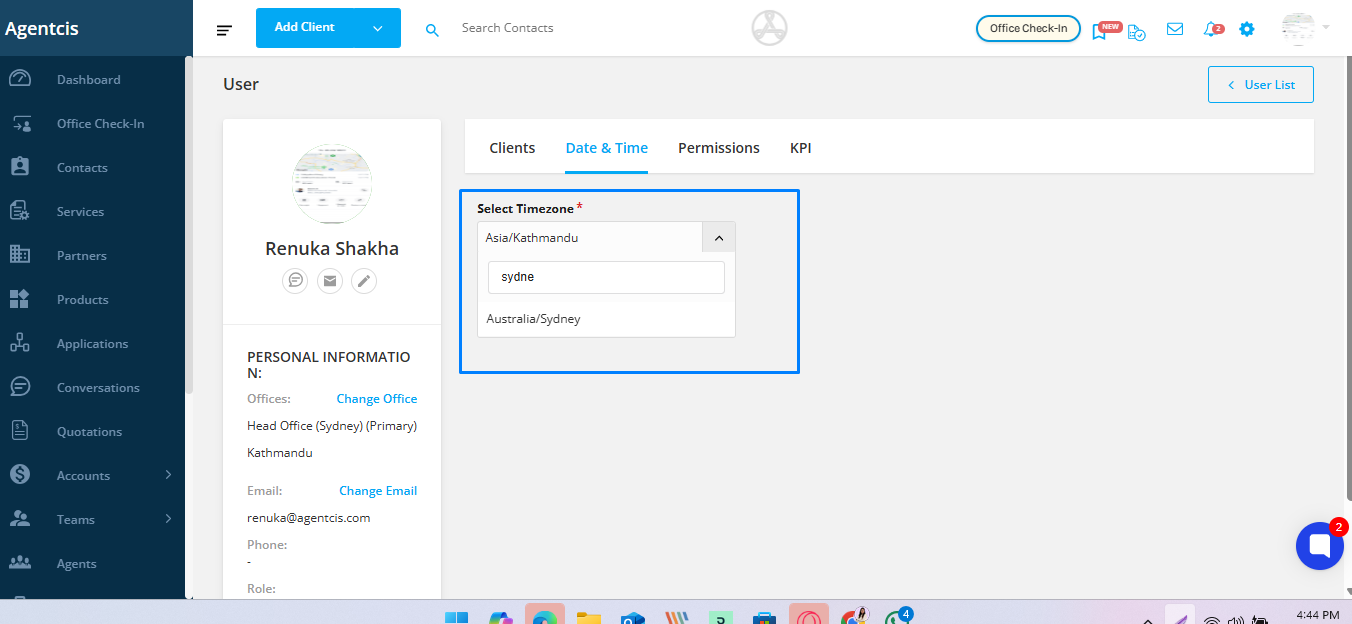Expand the Teams sidebar menu chevron

pyautogui.click(x=168, y=519)
